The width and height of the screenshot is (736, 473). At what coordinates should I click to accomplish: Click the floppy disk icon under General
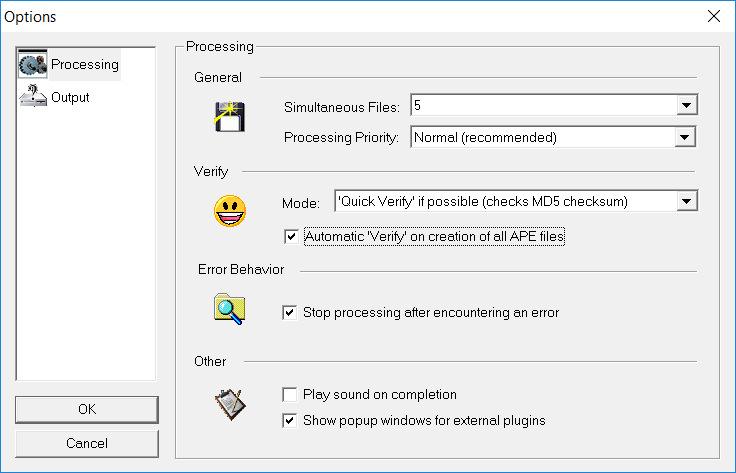(230, 116)
